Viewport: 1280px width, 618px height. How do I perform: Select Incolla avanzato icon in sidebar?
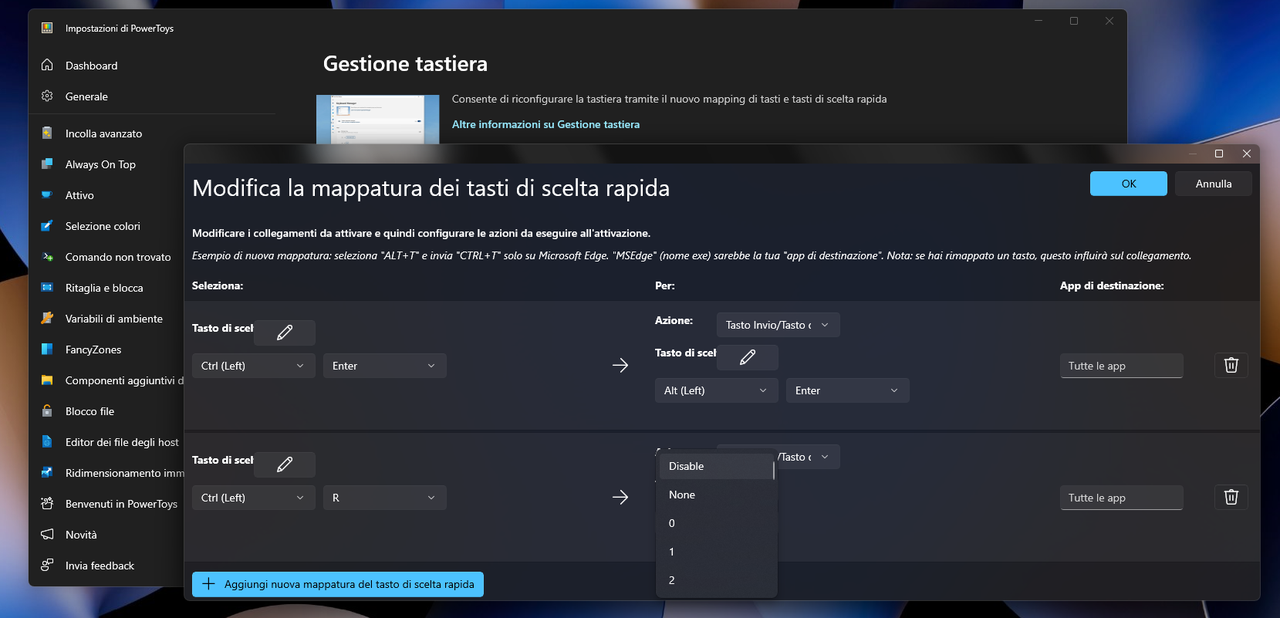pyautogui.click(x=47, y=133)
